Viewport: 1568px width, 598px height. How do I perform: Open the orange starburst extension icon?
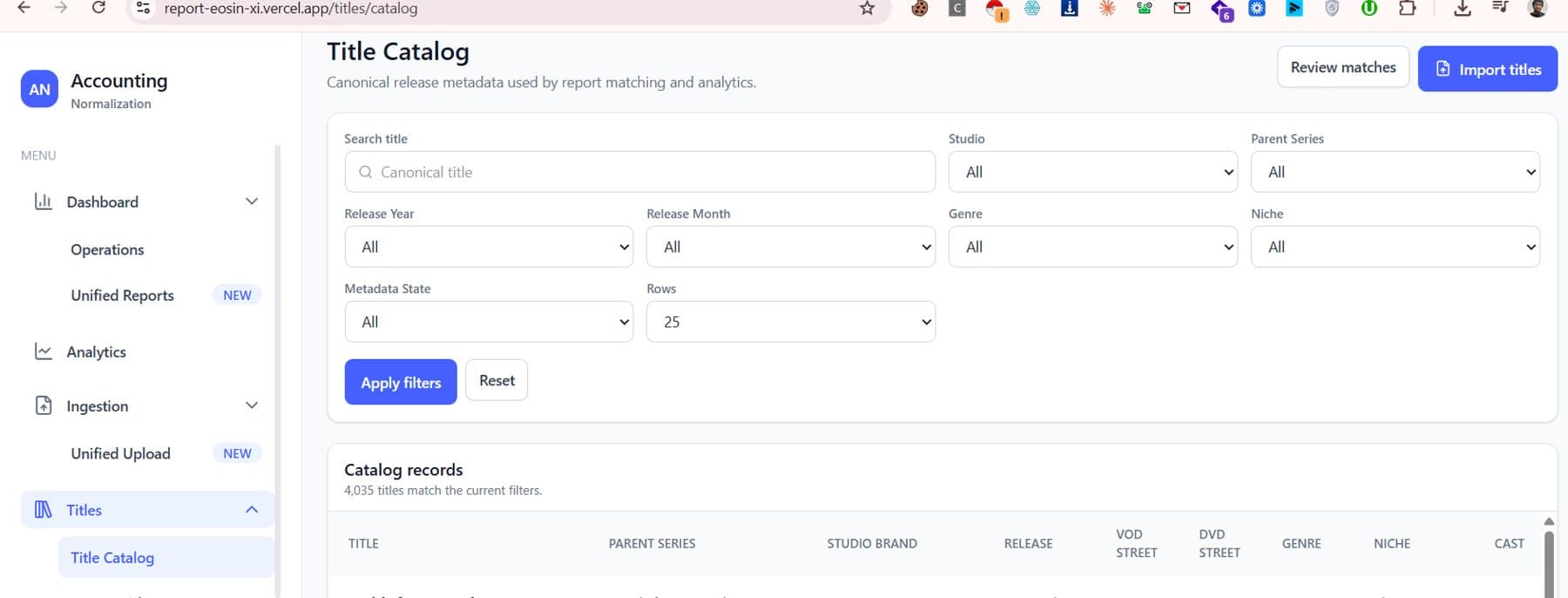tap(1107, 9)
